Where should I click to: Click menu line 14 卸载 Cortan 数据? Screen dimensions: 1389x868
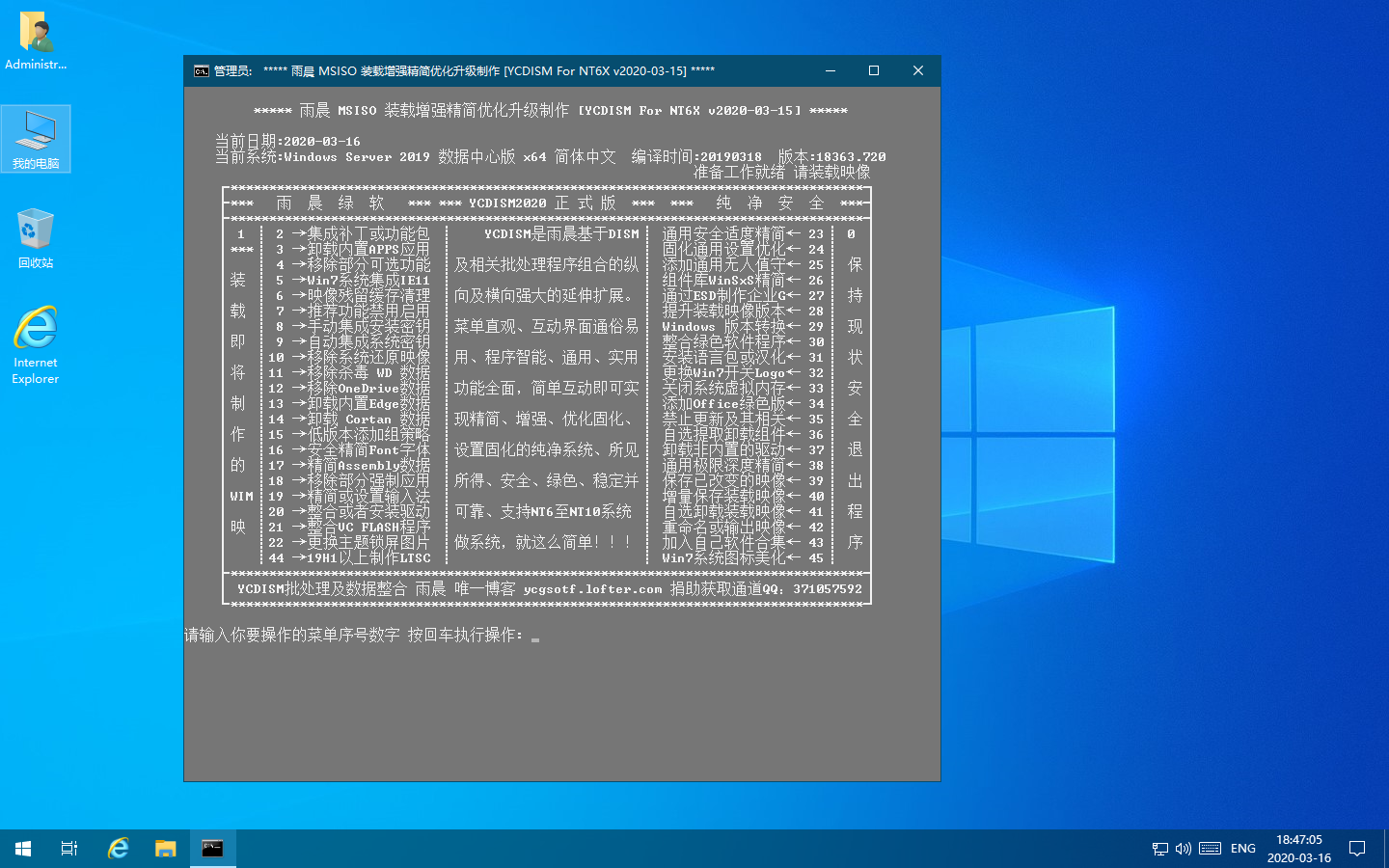(349, 420)
